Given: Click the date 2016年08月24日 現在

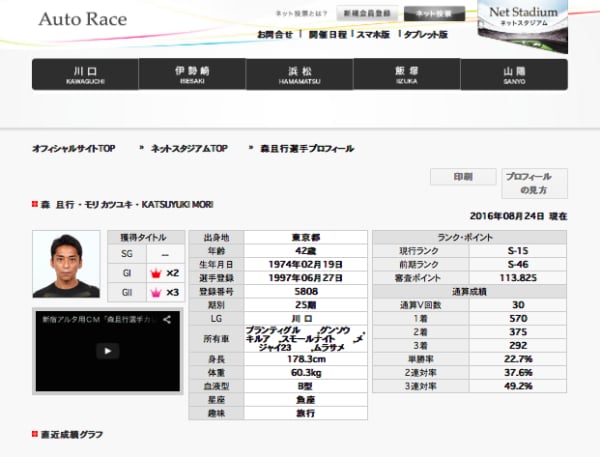Looking at the screenshot, I should pos(518,217).
